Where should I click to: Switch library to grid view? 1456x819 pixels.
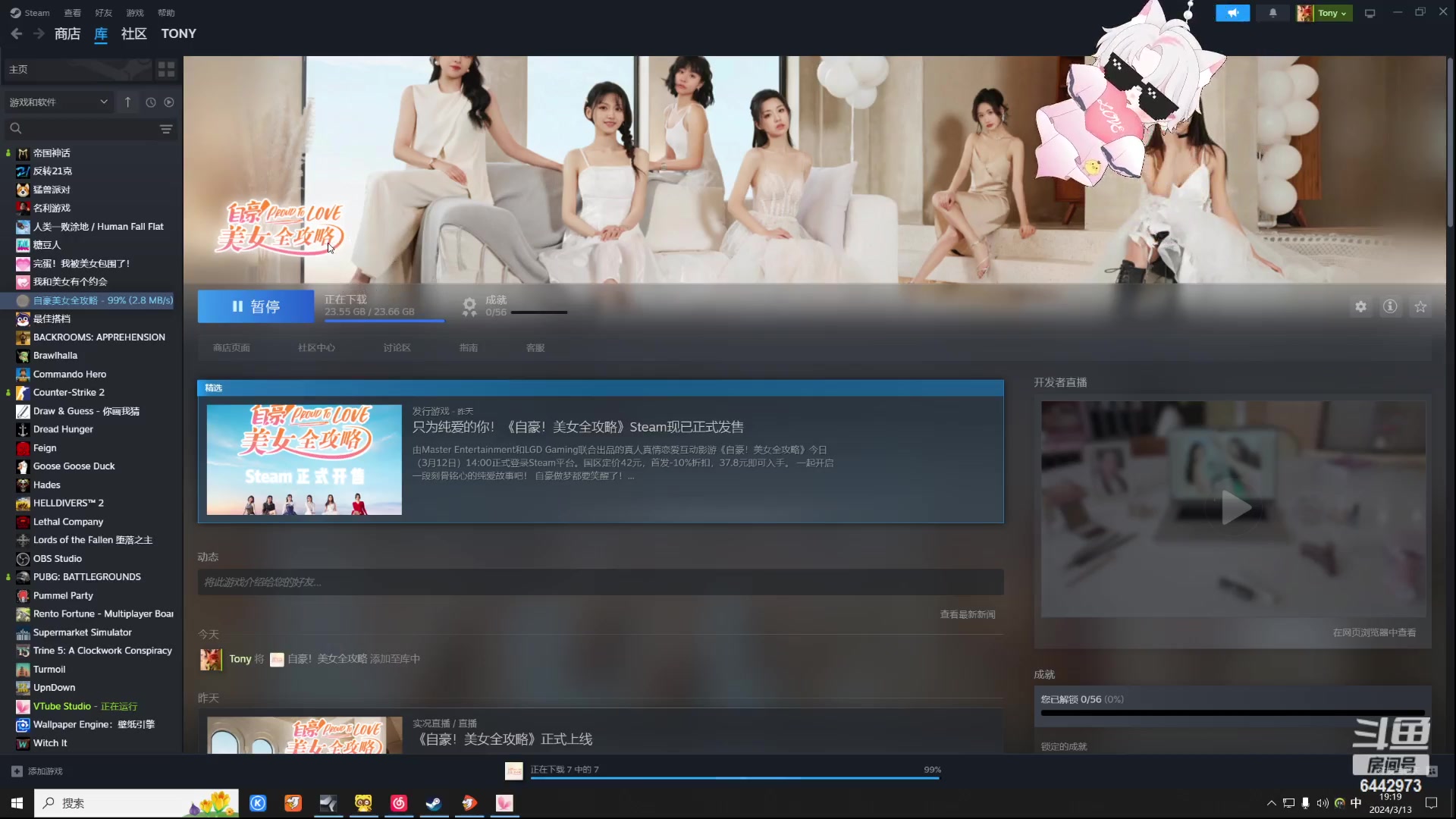(x=166, y=70)
